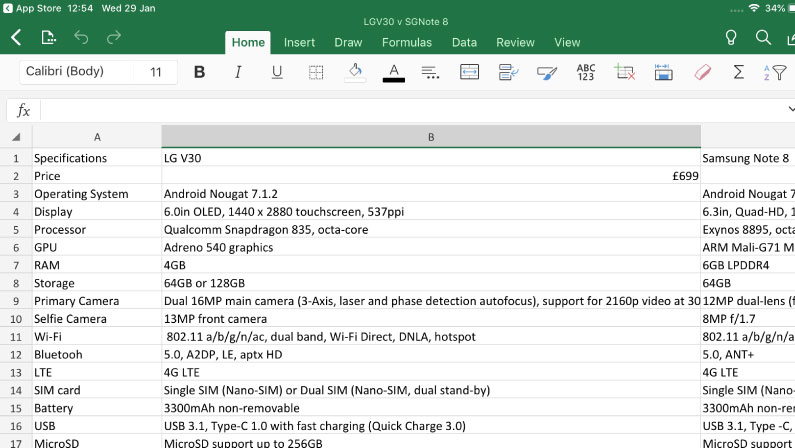This screenshot has height=448, width=795.
Task: Open cell borders options
Action: [316, 72]
